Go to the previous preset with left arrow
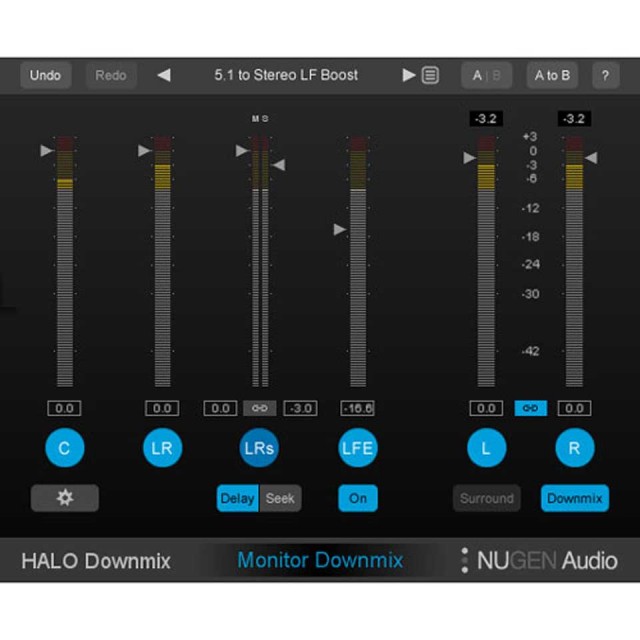The image size is (640, 640). pos(164,75)
